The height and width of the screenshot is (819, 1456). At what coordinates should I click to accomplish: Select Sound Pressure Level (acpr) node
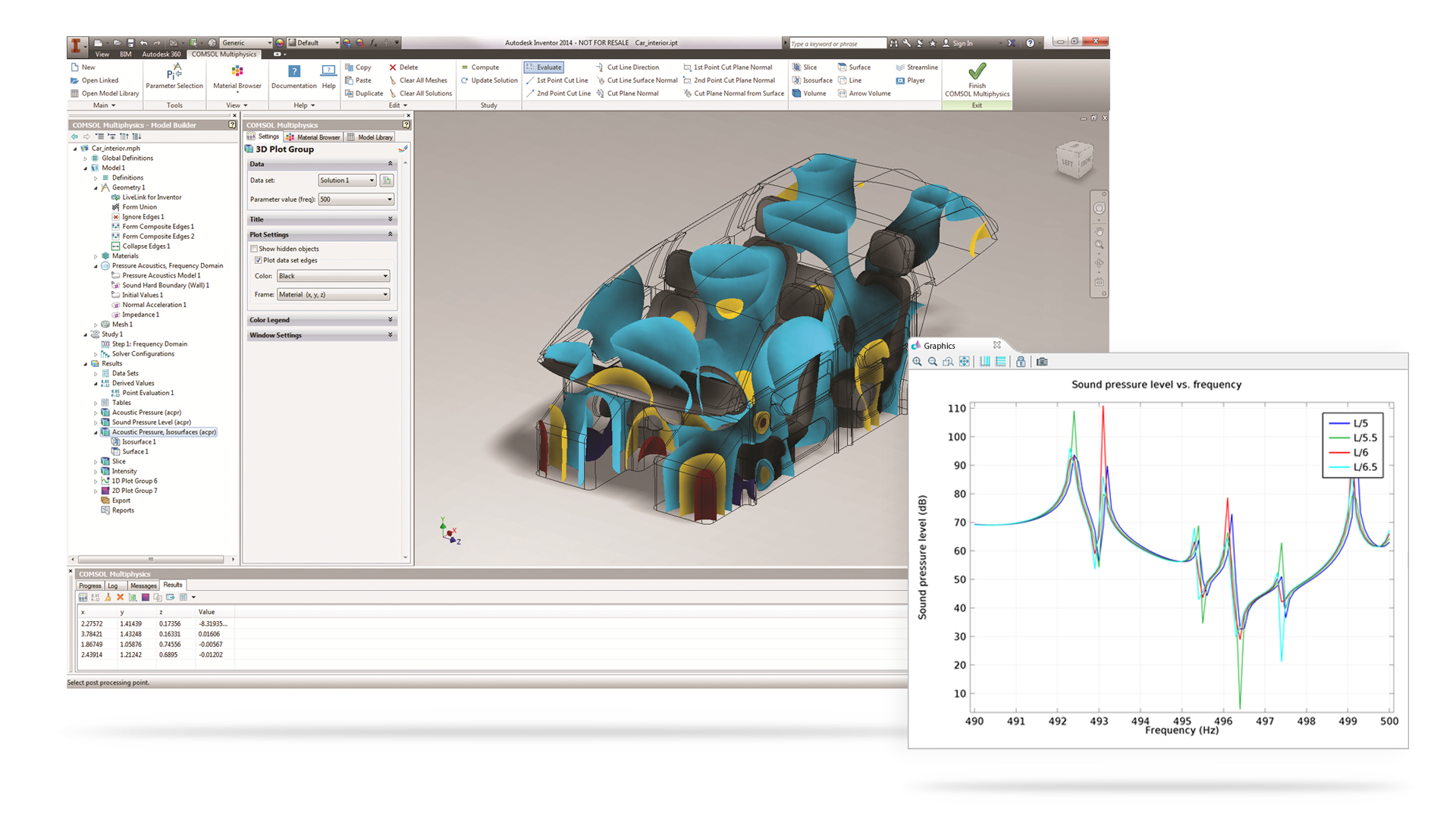(x=146, y=422)
